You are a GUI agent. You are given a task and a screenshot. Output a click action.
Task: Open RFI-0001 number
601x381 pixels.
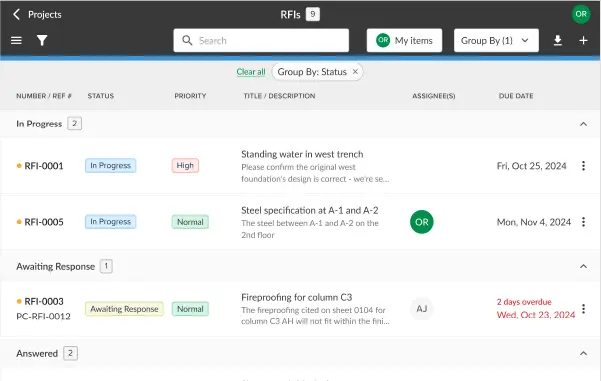(44, 166)
